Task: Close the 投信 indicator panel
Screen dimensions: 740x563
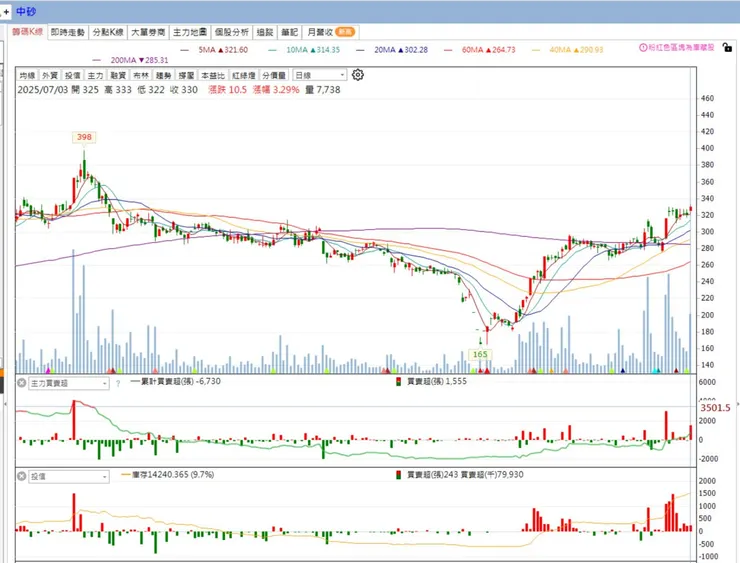Action: click(x=21, y=476)
